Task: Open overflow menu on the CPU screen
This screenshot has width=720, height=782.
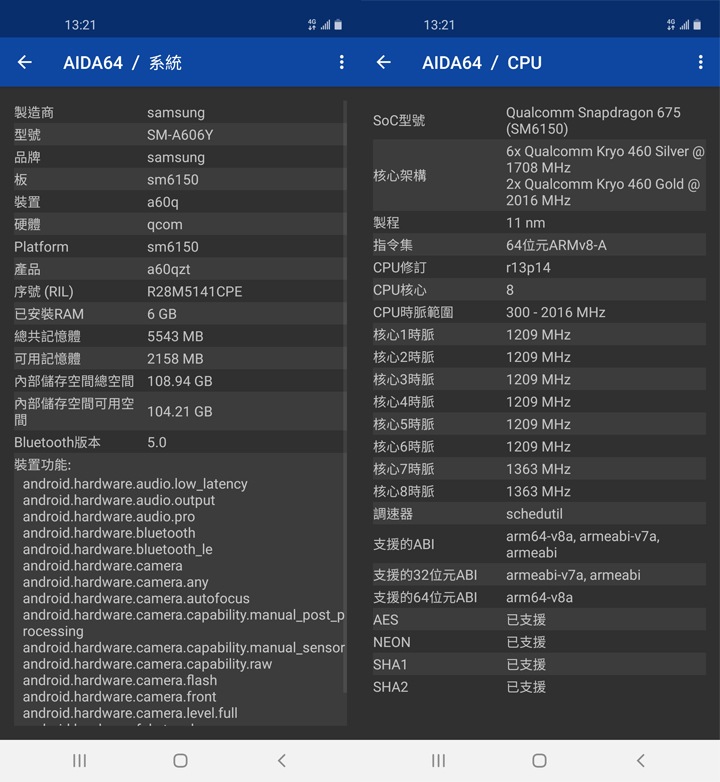Action: click(x=701, y=62)
